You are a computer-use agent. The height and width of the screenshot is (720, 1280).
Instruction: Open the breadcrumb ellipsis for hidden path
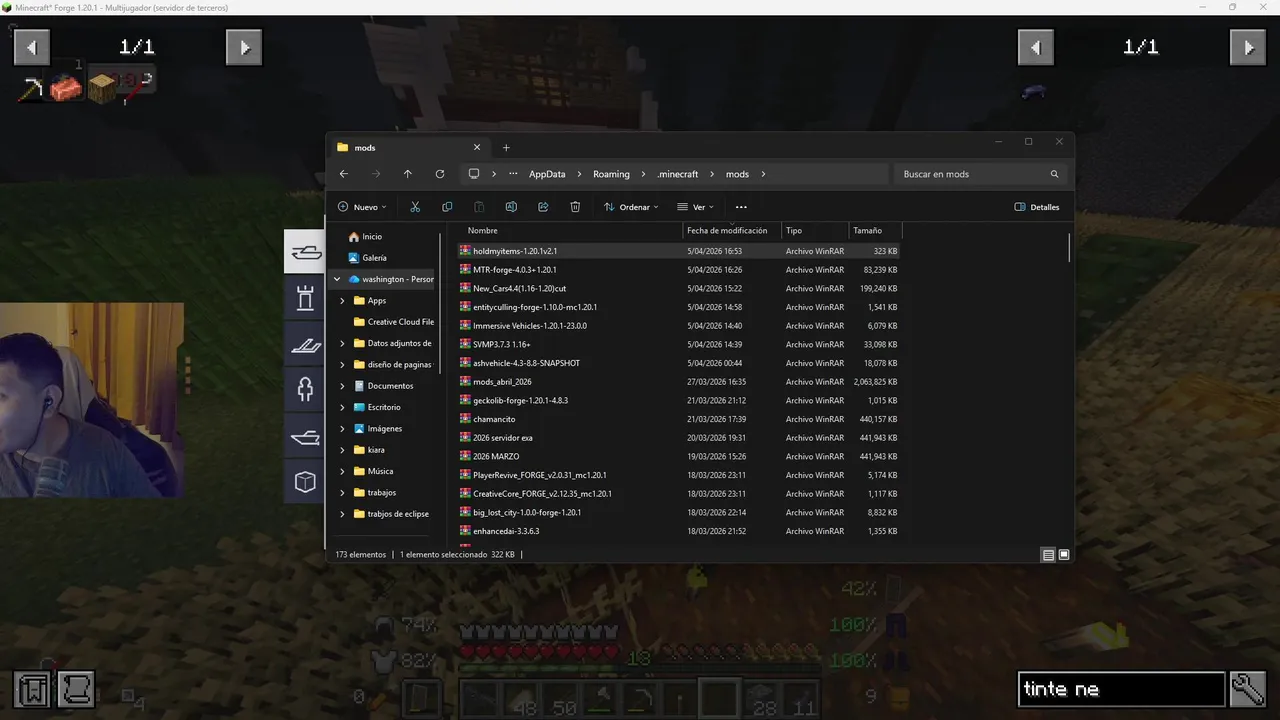(x=513, y=174)
